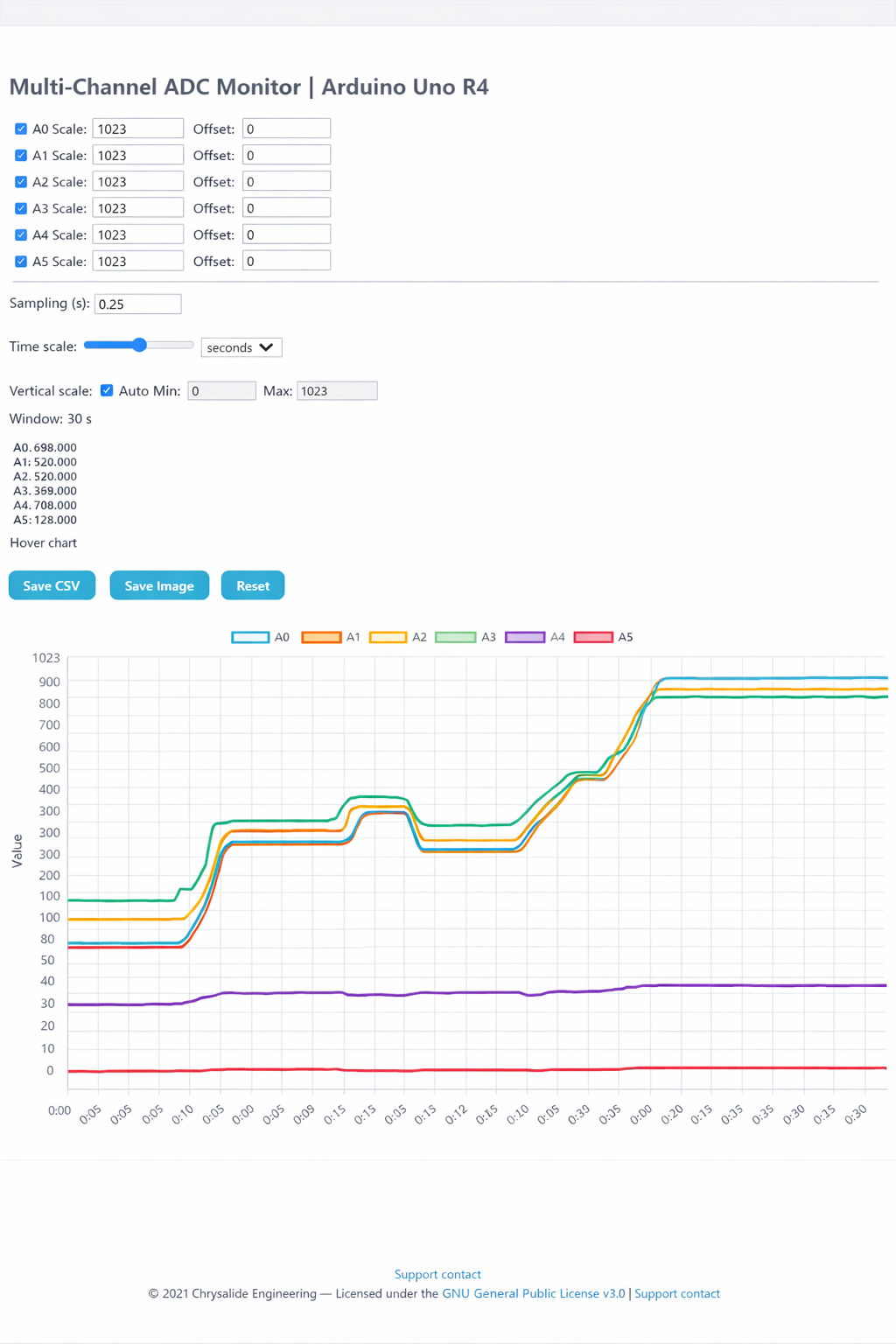
Task: Click the Save Image button
Action: point(159,585)
